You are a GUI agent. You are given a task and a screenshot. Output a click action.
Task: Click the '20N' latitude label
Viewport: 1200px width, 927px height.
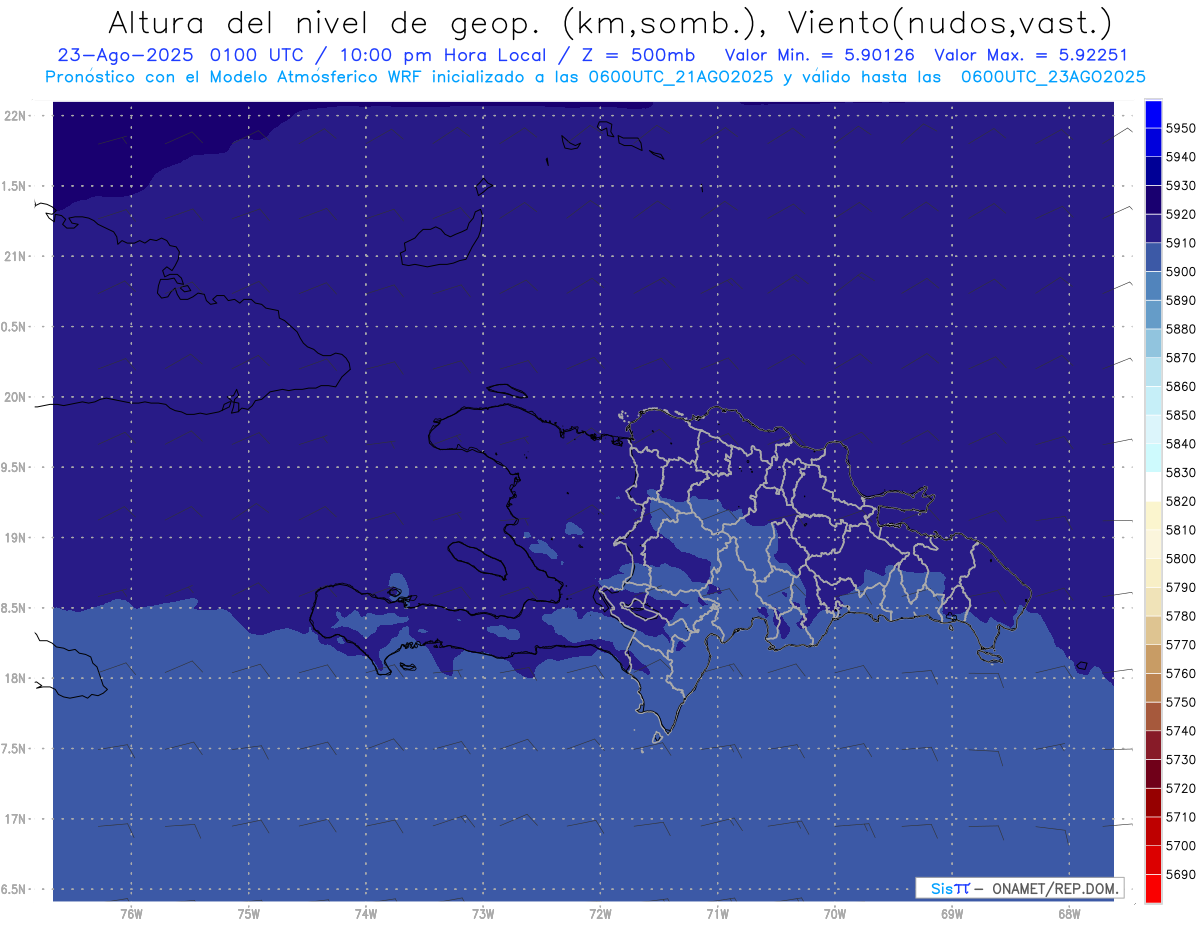[17, 398]
